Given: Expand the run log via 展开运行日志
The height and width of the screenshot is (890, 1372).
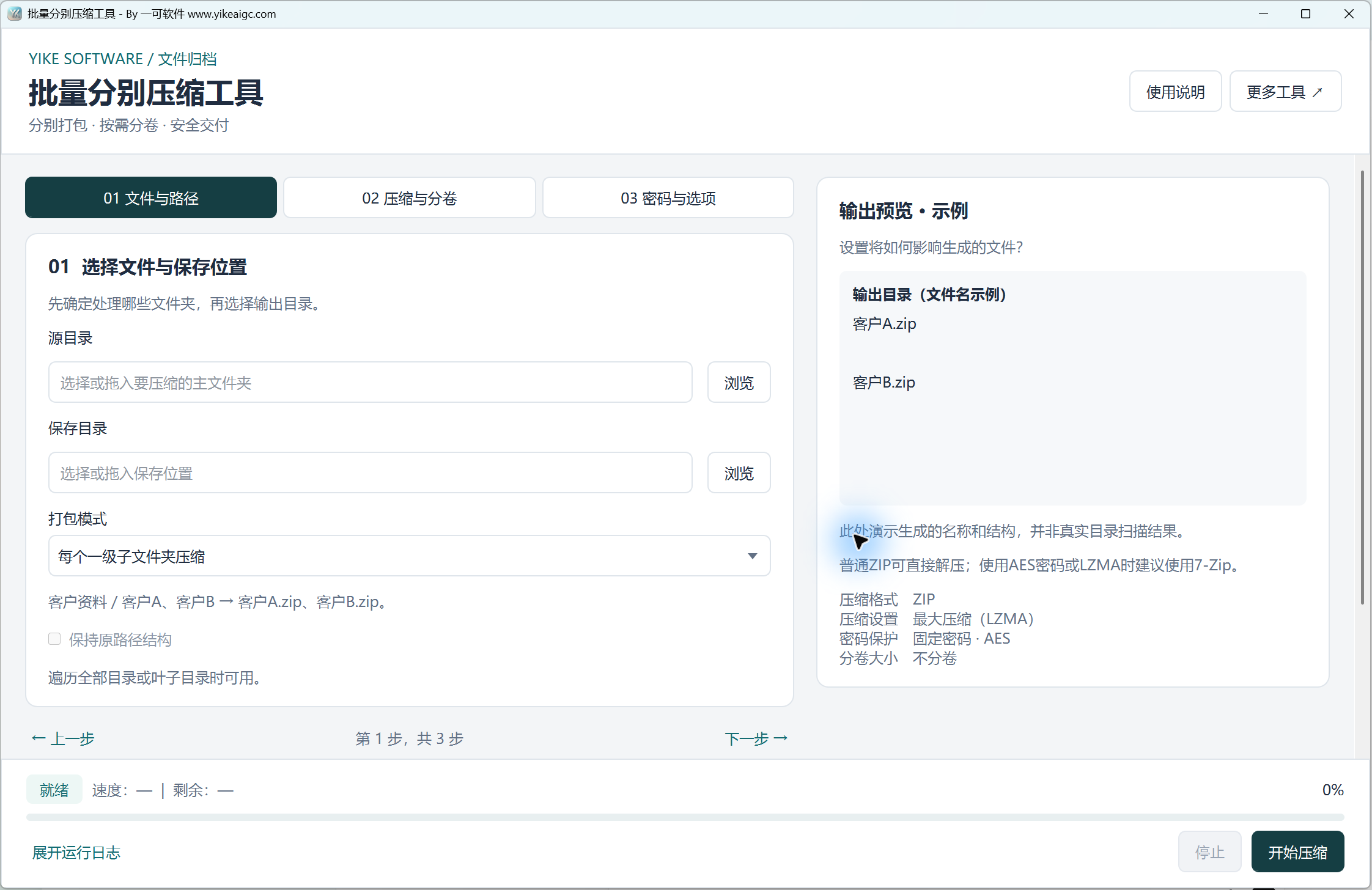Looking at the screenshot, I should pos(76,853).
